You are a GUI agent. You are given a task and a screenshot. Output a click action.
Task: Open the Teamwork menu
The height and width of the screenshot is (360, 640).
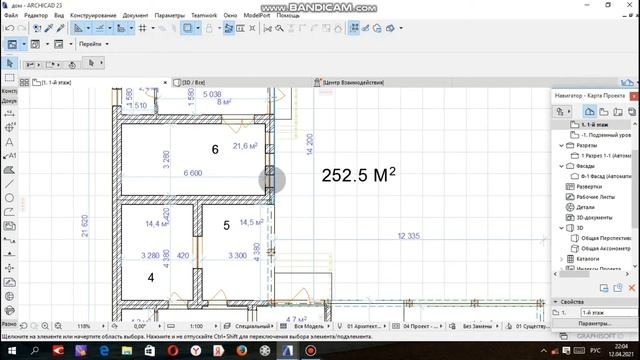point(204,16)
